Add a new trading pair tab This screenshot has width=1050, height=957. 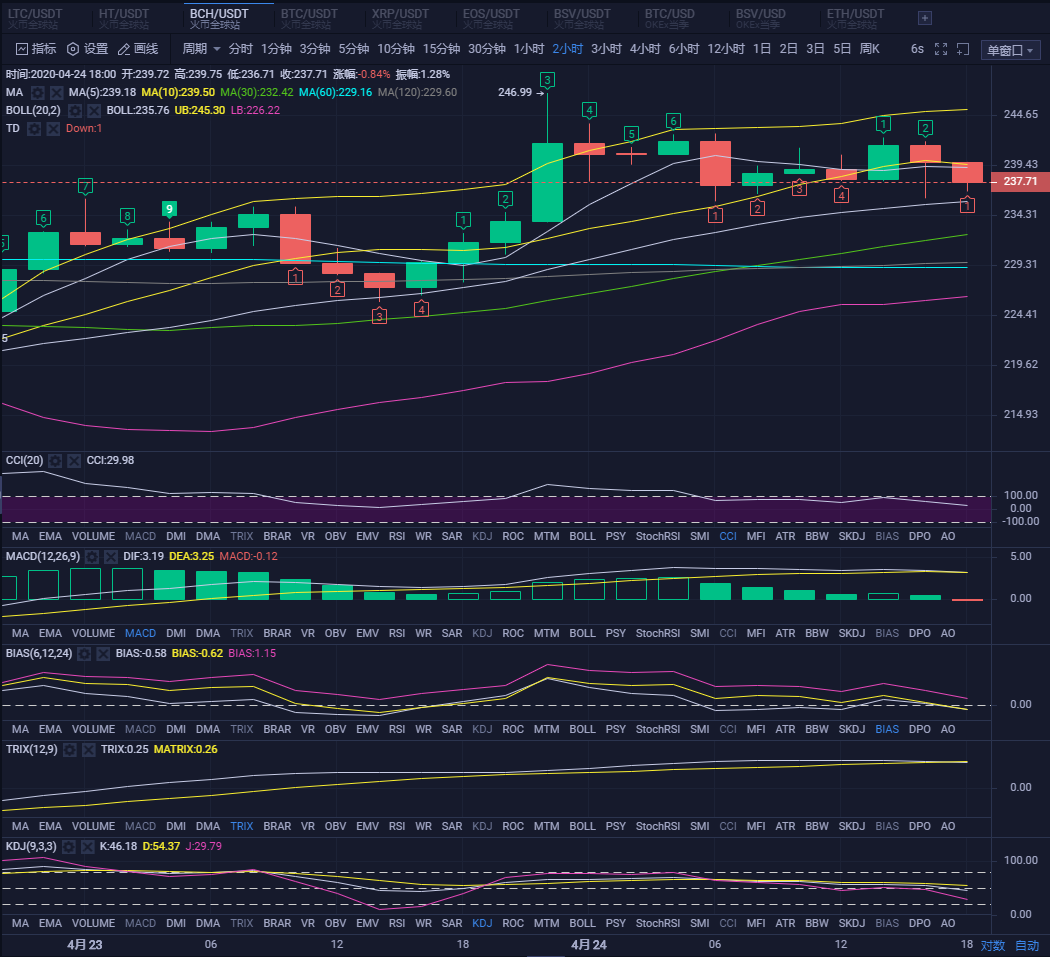coord(925,18)
